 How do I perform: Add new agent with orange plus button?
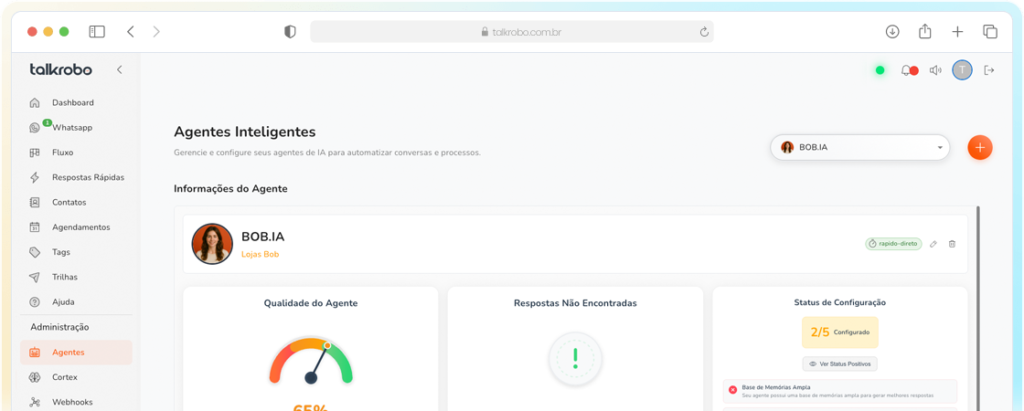980,147
